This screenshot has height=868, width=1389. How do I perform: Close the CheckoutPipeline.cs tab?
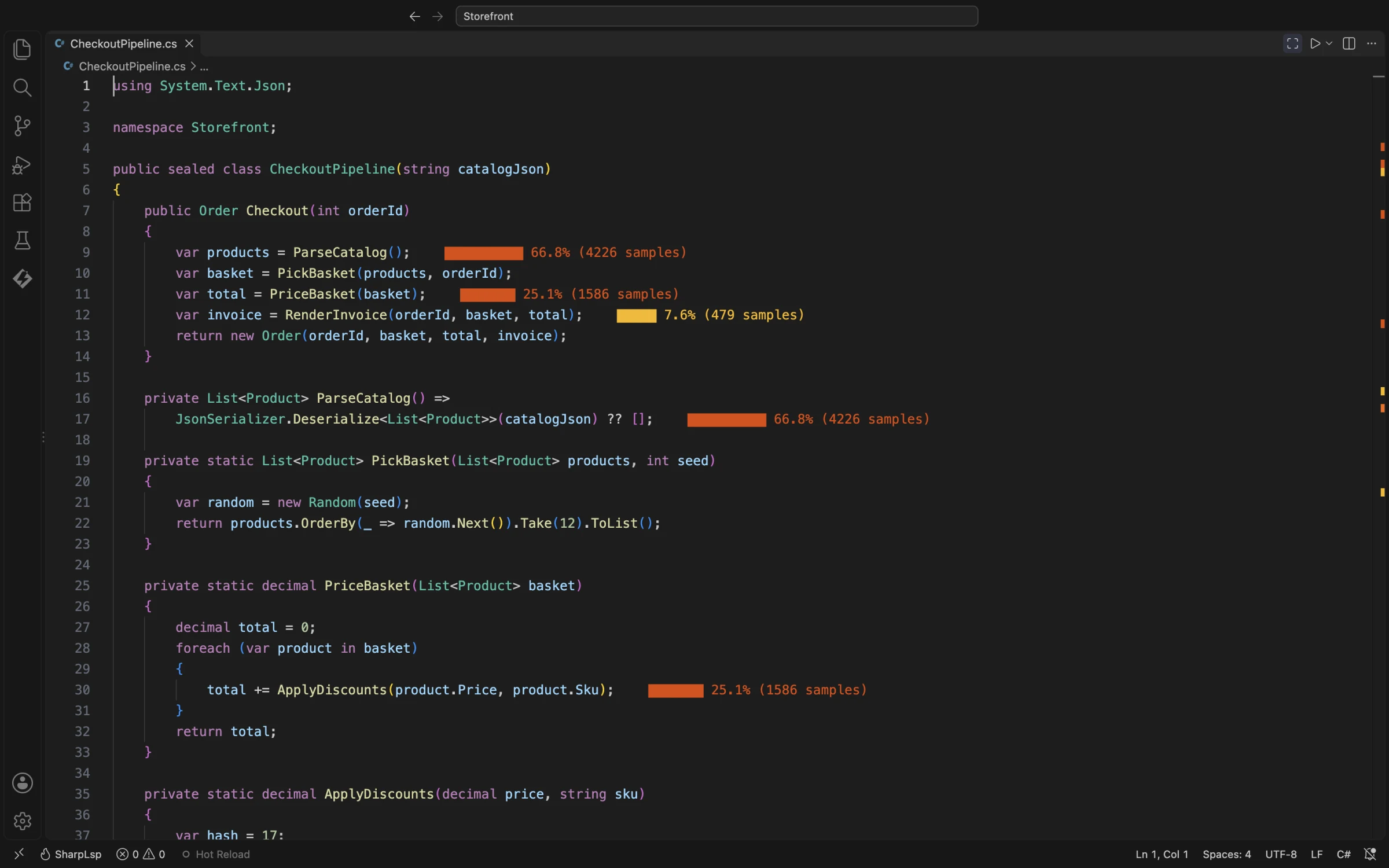(189, 43)
